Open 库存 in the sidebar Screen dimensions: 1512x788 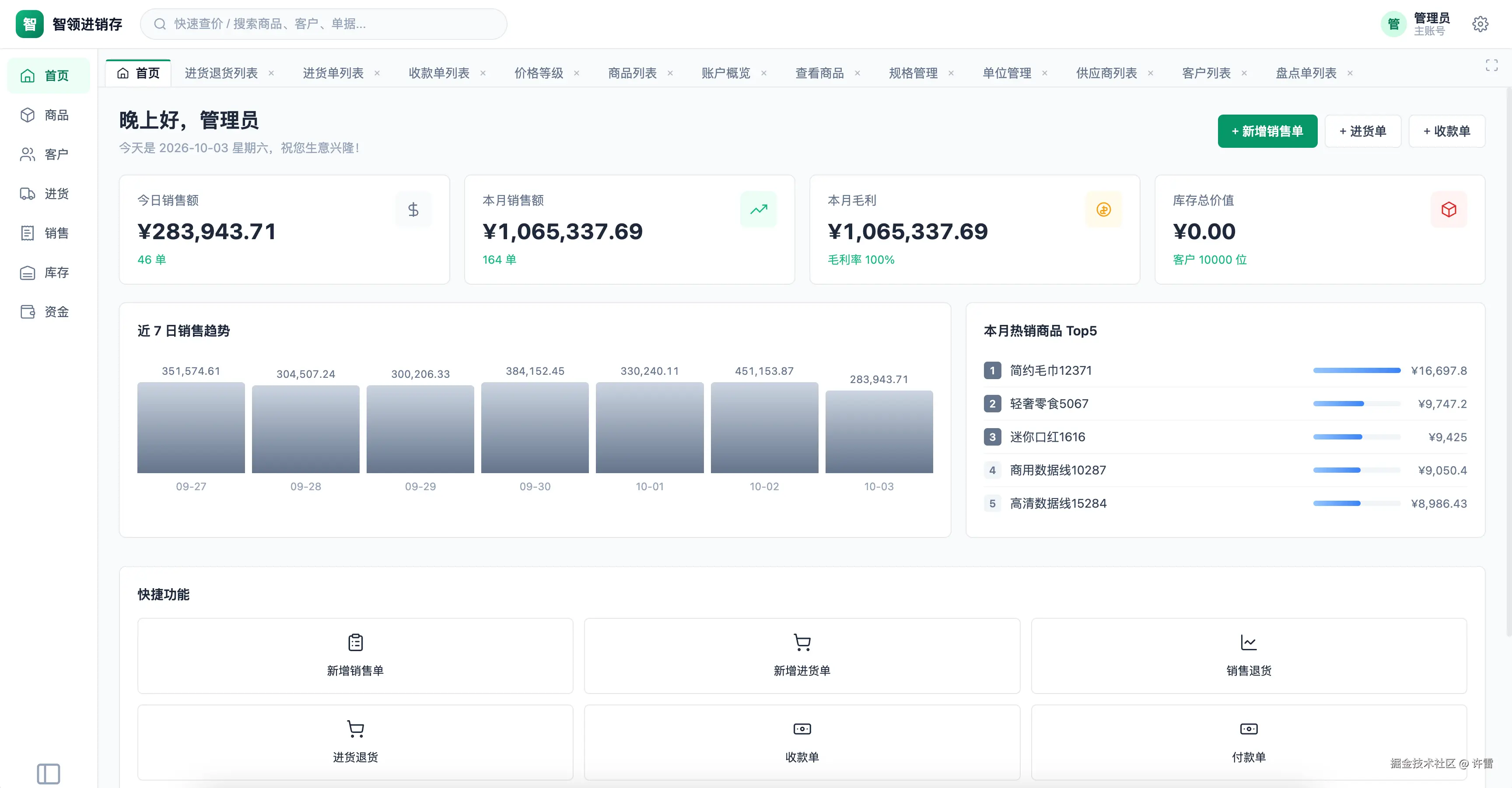point(49,272)
